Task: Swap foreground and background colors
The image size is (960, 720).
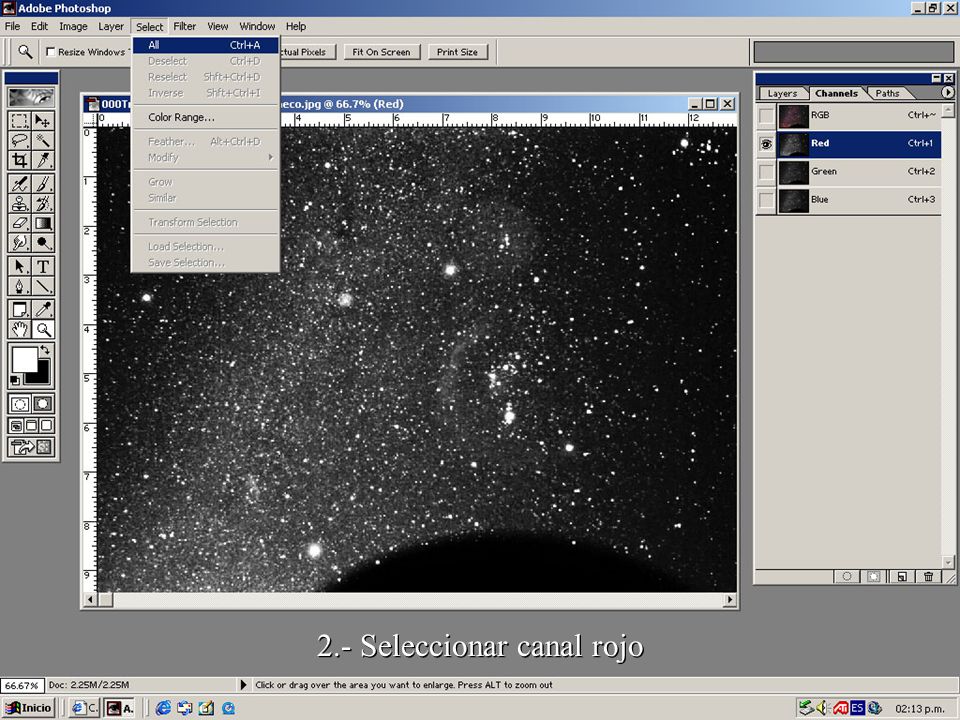Action: (45, 351)
